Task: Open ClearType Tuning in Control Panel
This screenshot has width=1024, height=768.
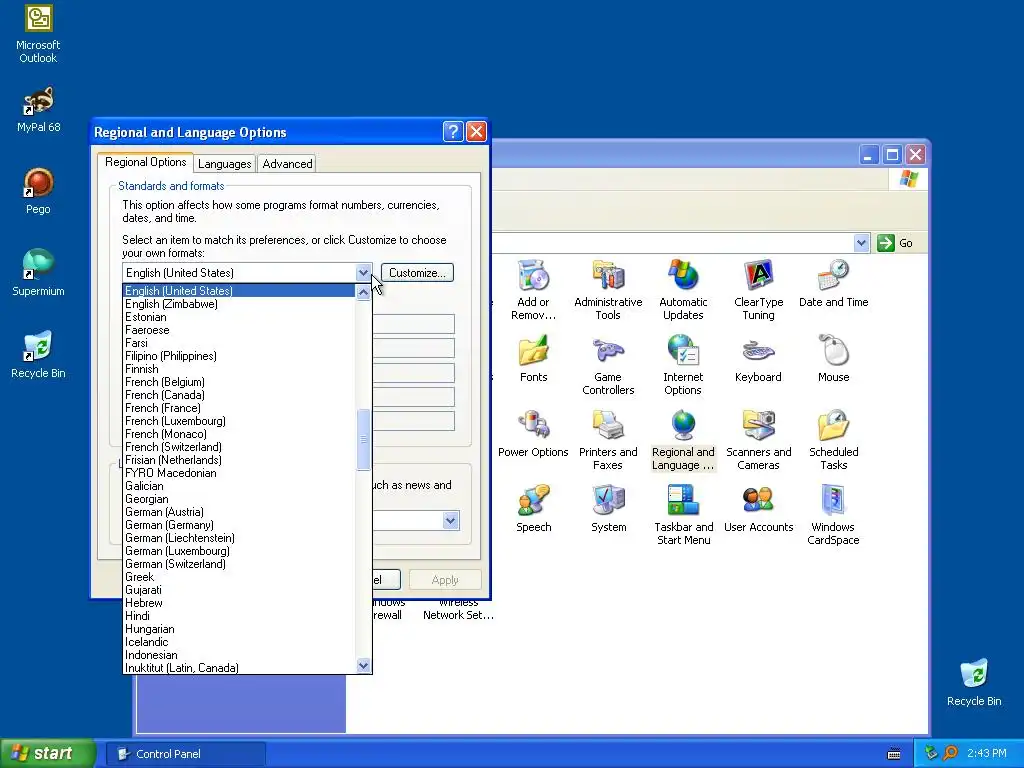Action: tap(758, 289)
